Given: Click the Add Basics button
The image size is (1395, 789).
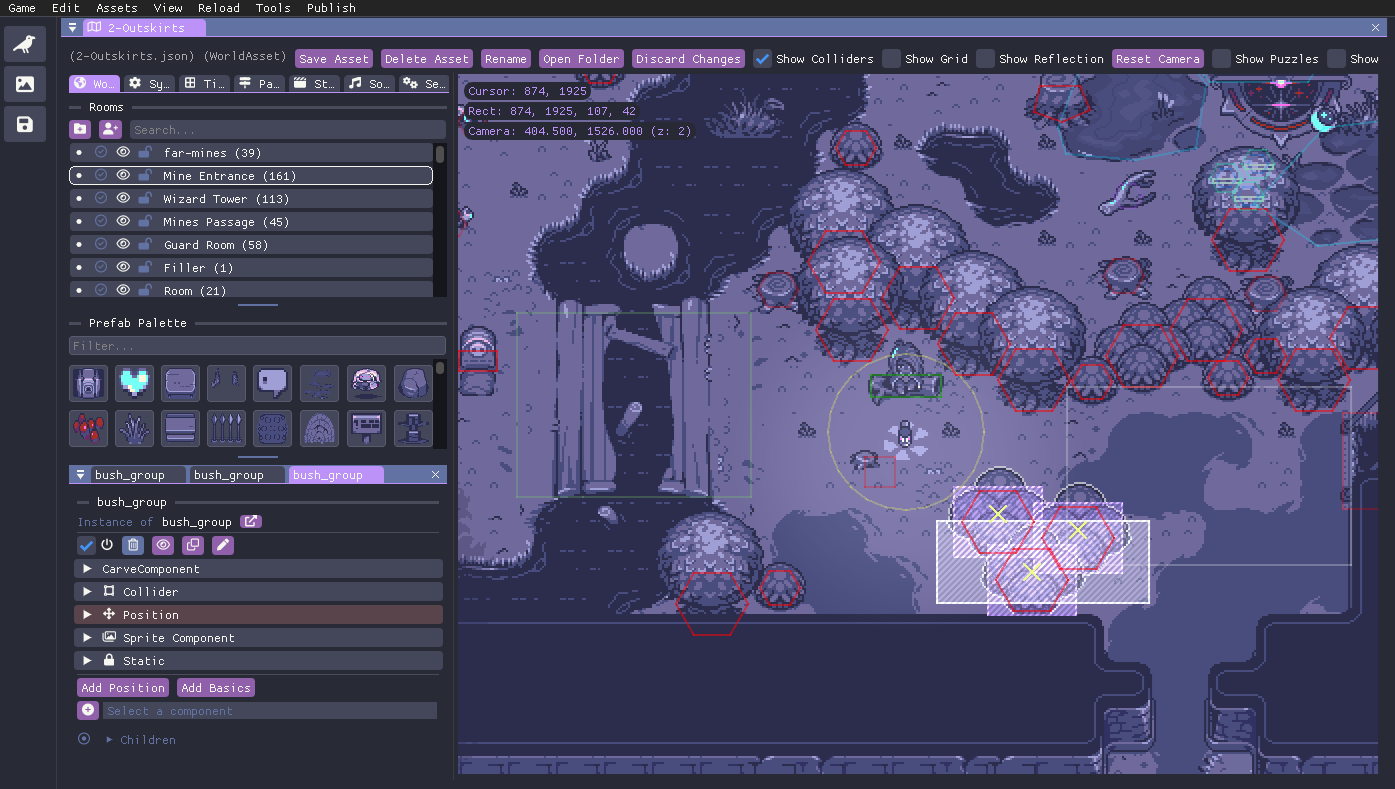Looking at the screenshot, I should [216, 688].
